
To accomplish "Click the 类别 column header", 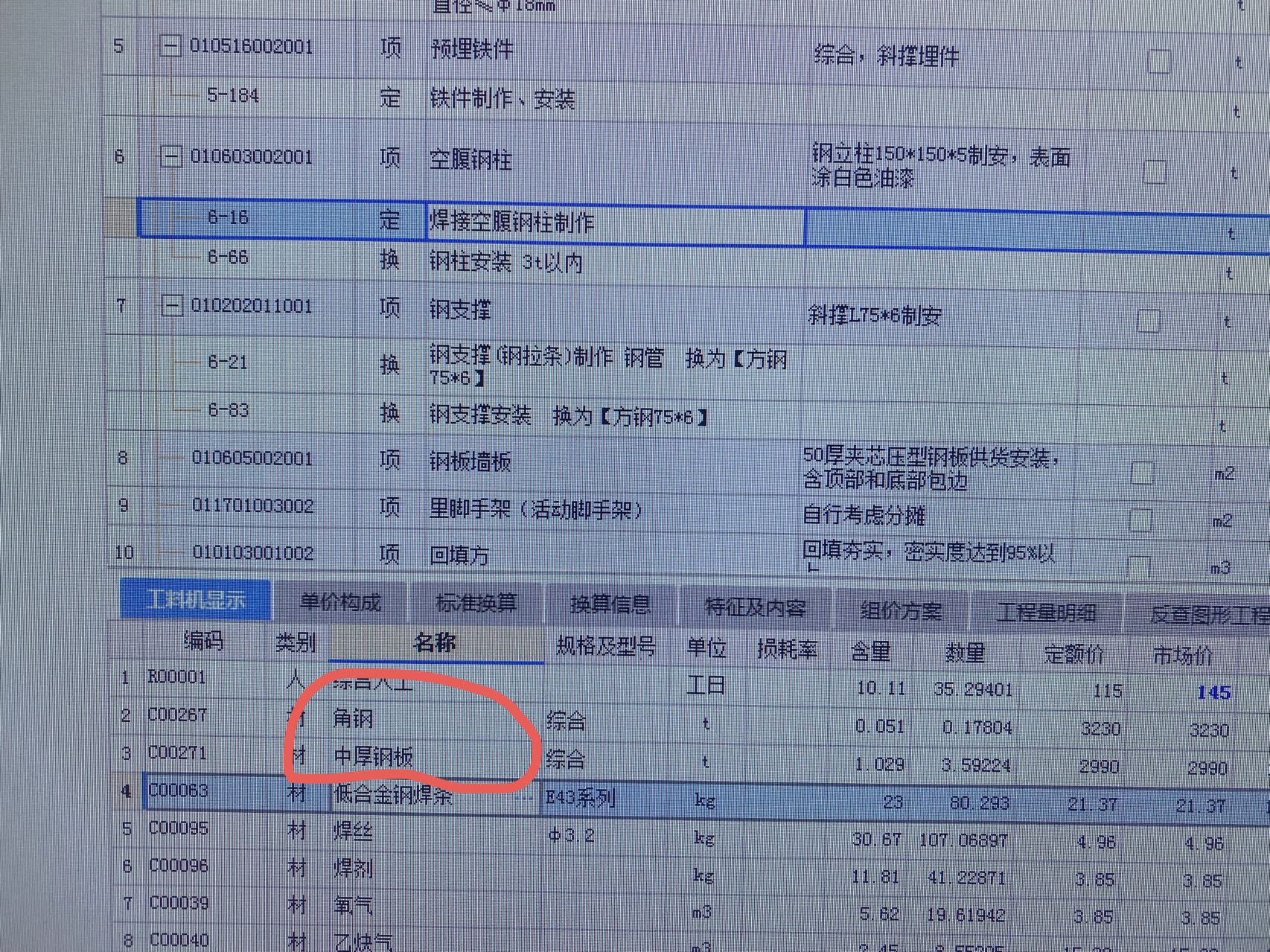I will click(x=296, y=642).
